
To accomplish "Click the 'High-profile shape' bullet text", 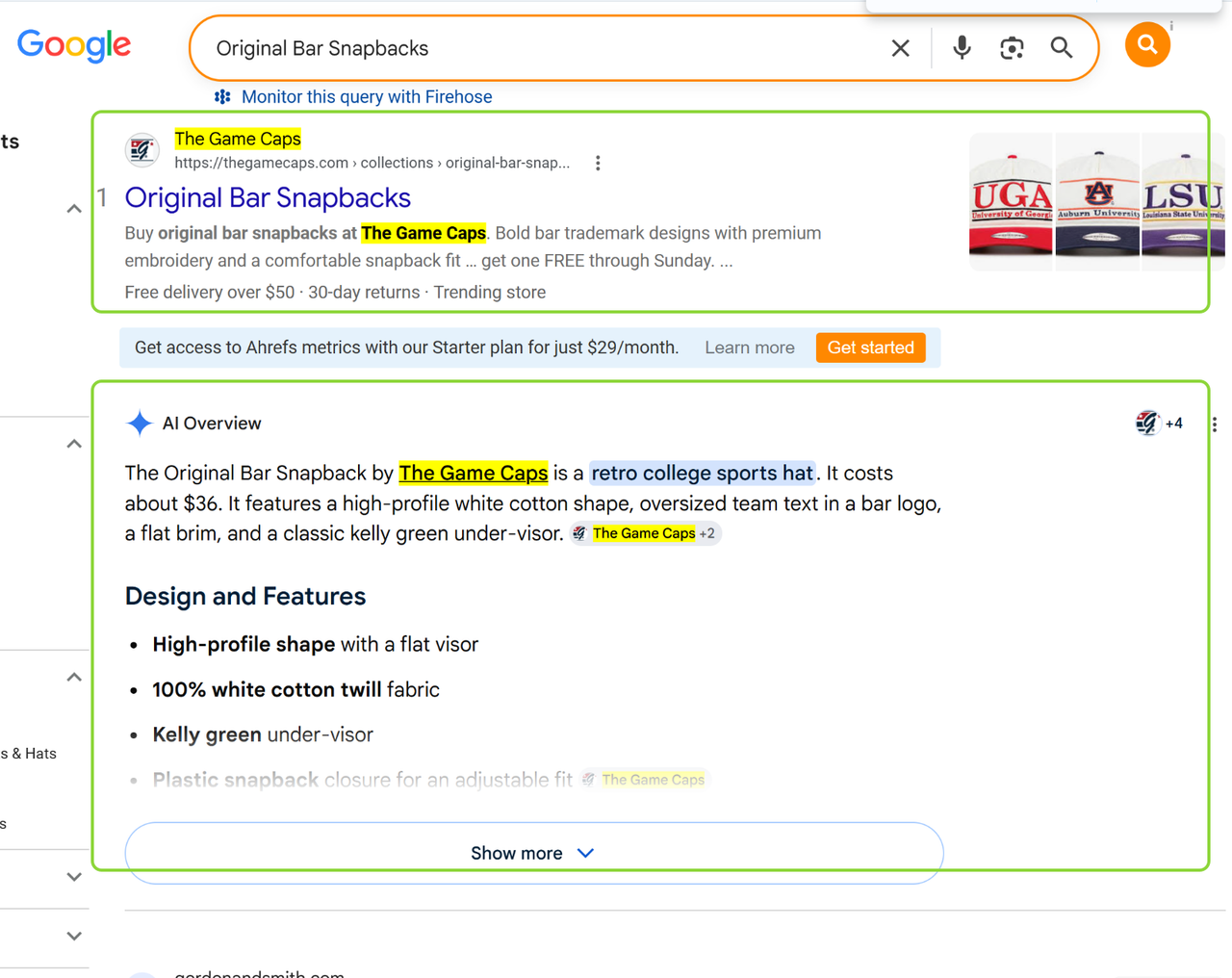I will (x=315, y=644).
